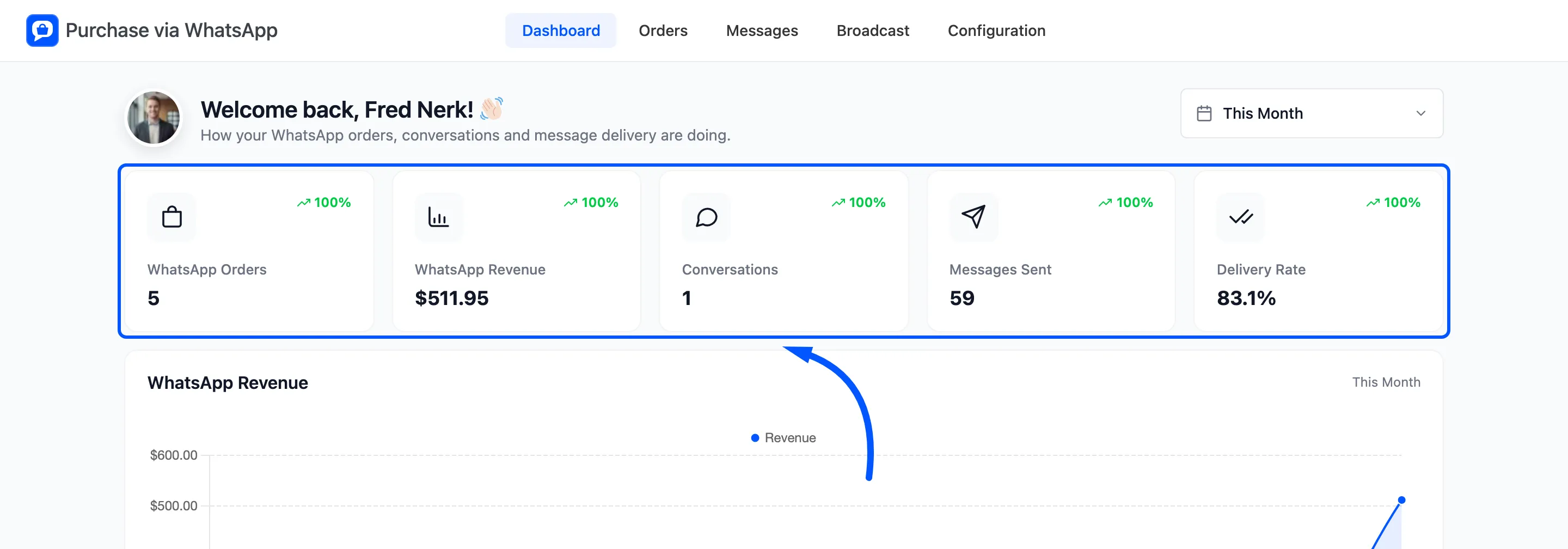Click the Conversations card label
This screenshot has height=549, width=1568.
coord(730,270)
